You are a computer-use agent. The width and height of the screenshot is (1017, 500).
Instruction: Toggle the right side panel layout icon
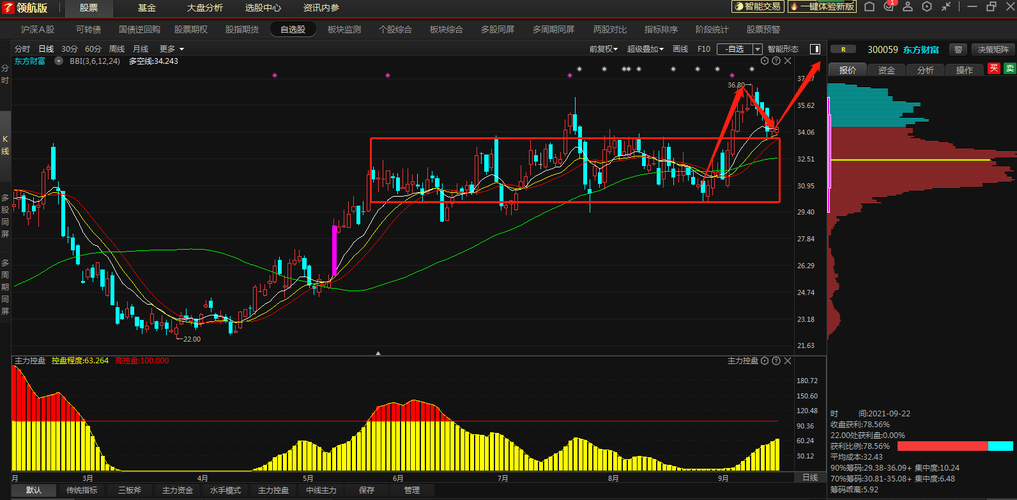pos(815,49)
